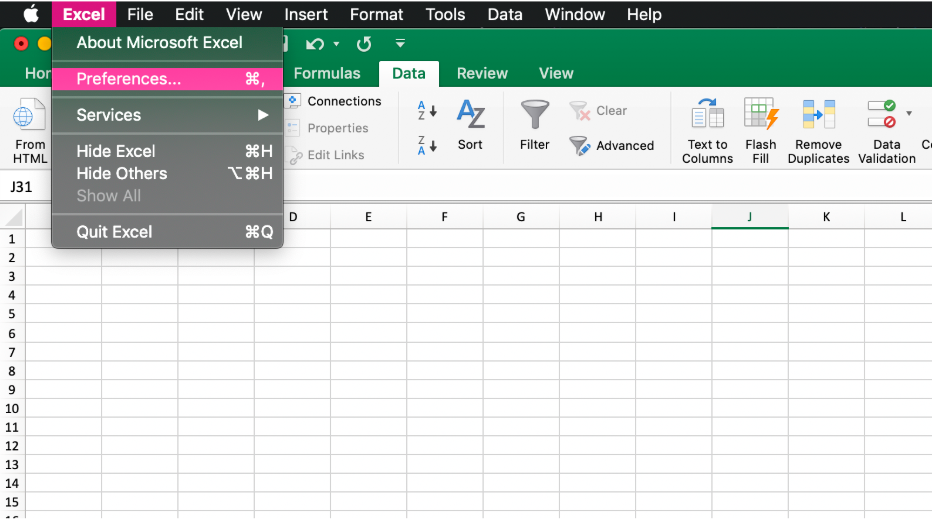Image resolution: width=934 pixels, height=521 pixels.
Task: Select Preferences... from the Excel menu
Action: click(x=167, y=79)
